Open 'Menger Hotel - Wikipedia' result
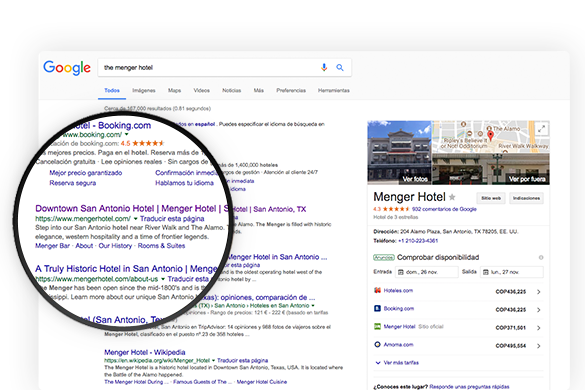585x390 pixels. click(144, 352)
